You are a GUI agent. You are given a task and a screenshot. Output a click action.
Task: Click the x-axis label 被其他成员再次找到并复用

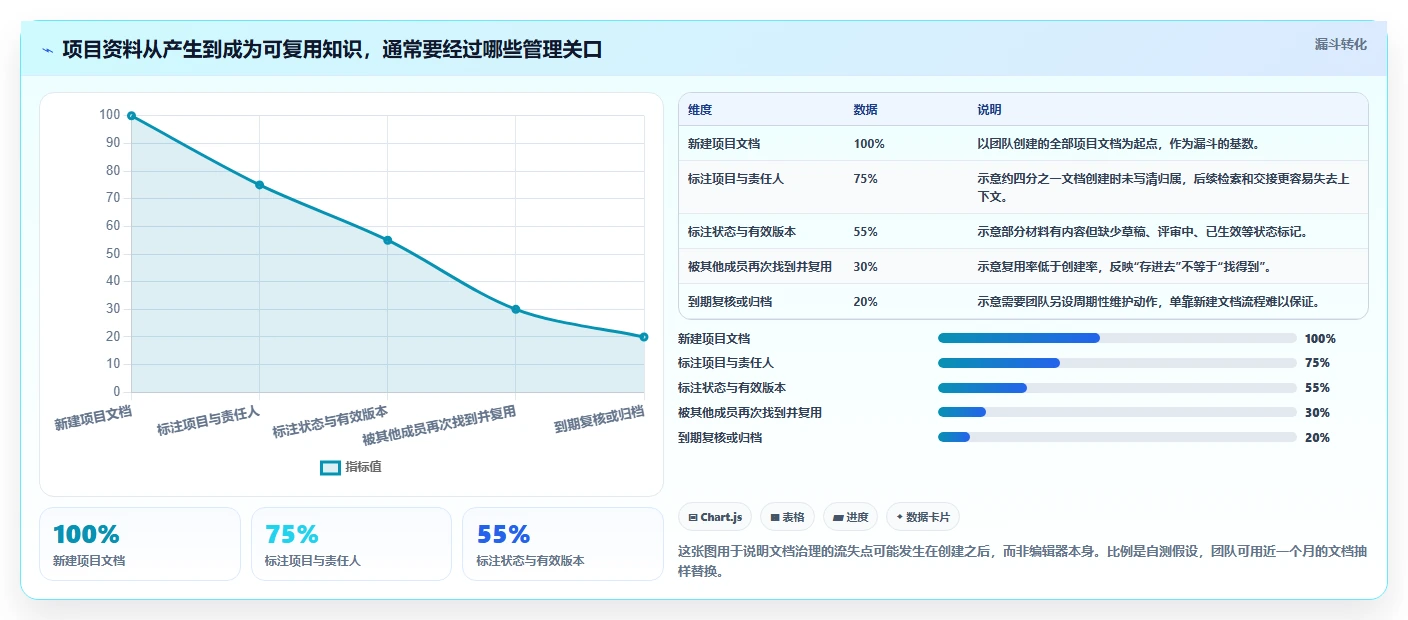pos(439,426)
